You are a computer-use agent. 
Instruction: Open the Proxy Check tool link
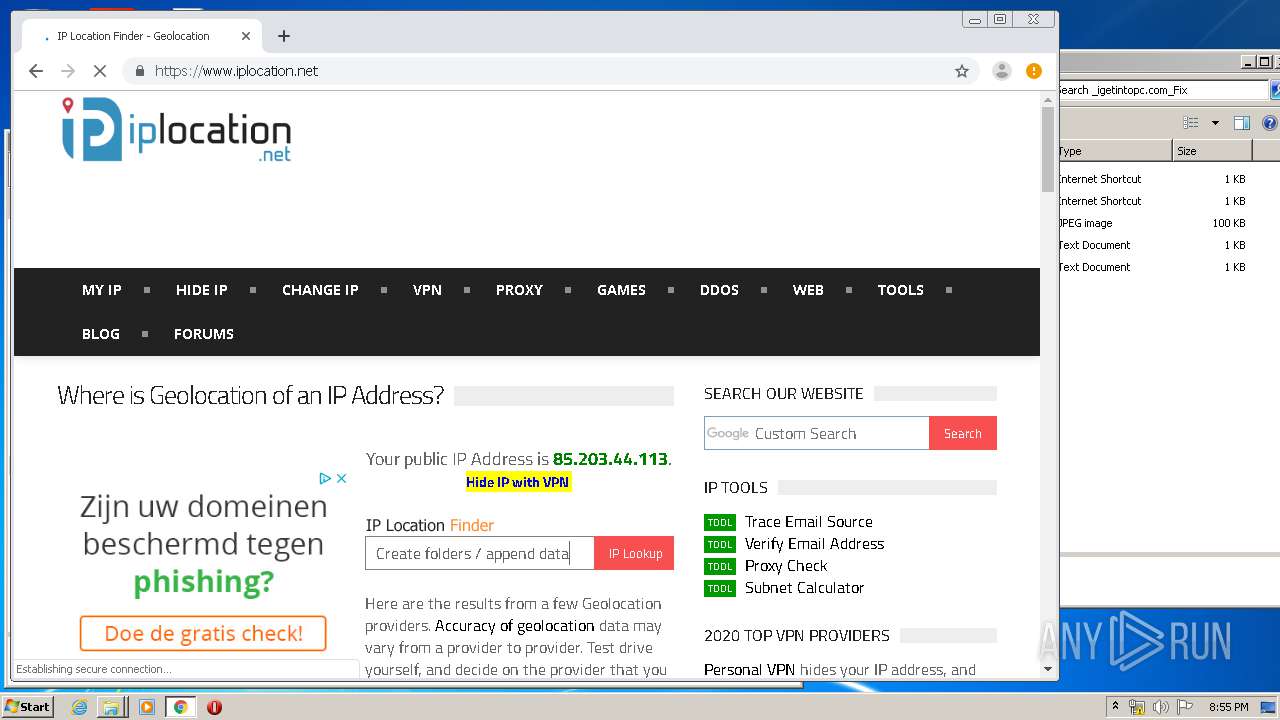coord(786,566)
